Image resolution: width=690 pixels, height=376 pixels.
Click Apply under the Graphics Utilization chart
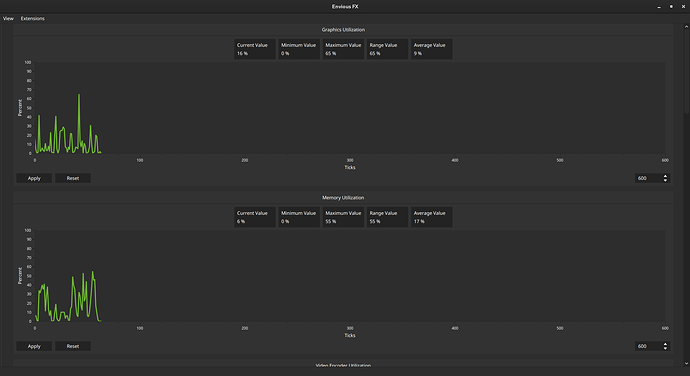pos(34,178)
